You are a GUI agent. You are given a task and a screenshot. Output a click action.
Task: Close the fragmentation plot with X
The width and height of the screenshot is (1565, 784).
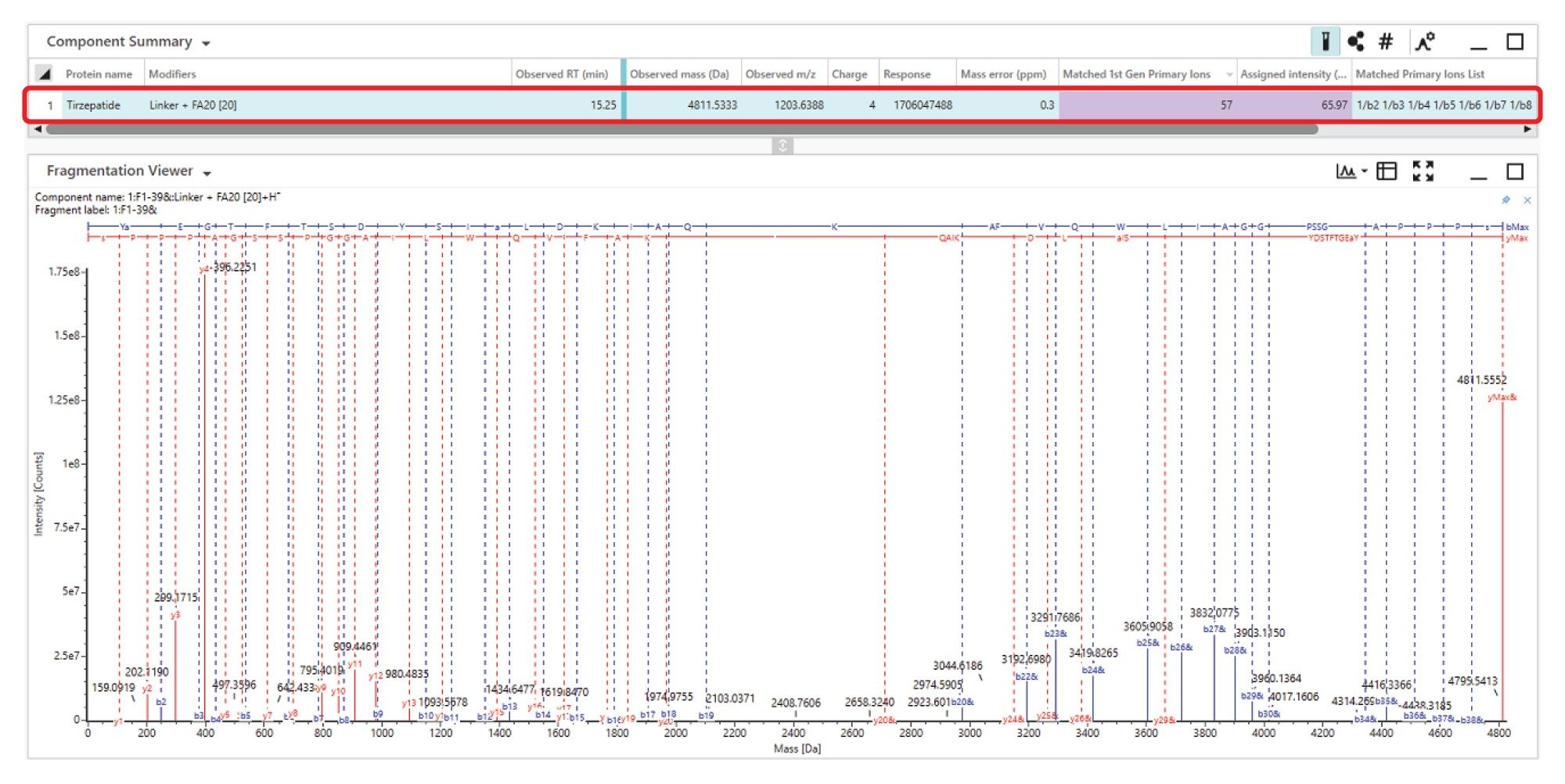point(1527,200)
